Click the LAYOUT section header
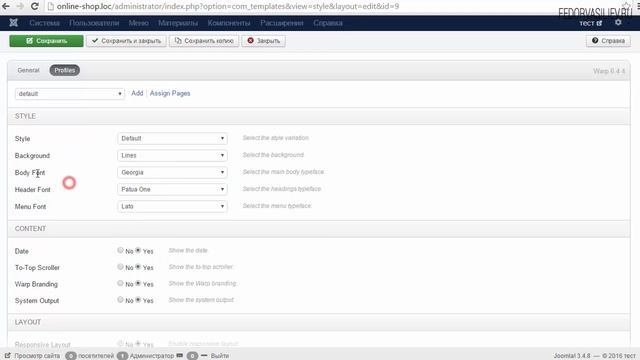 (28, 322)
